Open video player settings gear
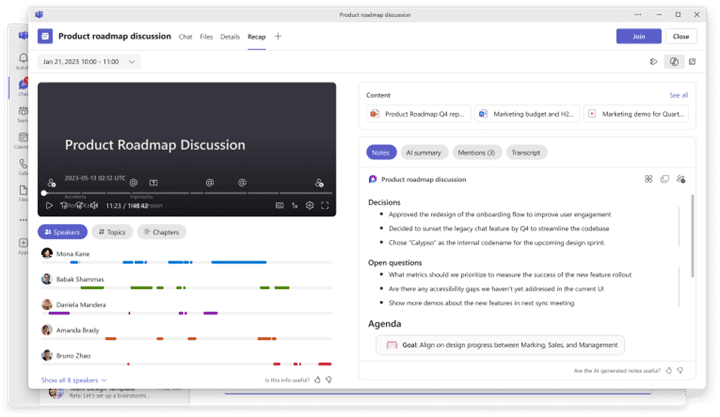Viewport: 720px width, 417px height. tap(310, 205)
